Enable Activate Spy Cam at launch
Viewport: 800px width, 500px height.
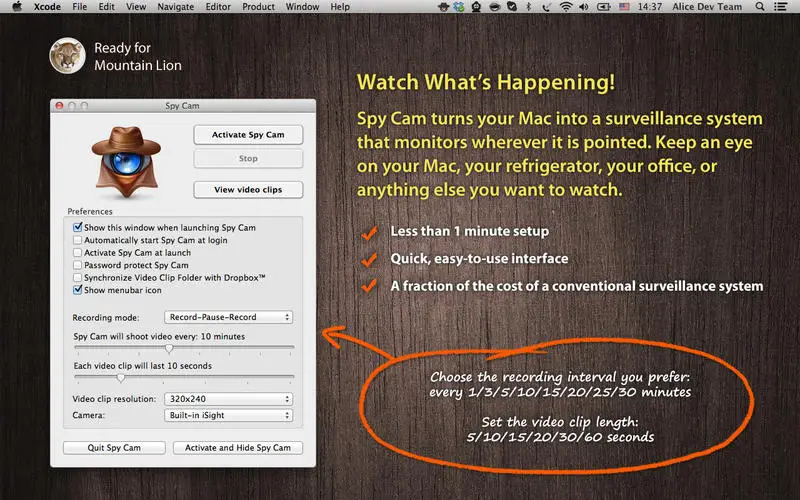pos(78,252)
